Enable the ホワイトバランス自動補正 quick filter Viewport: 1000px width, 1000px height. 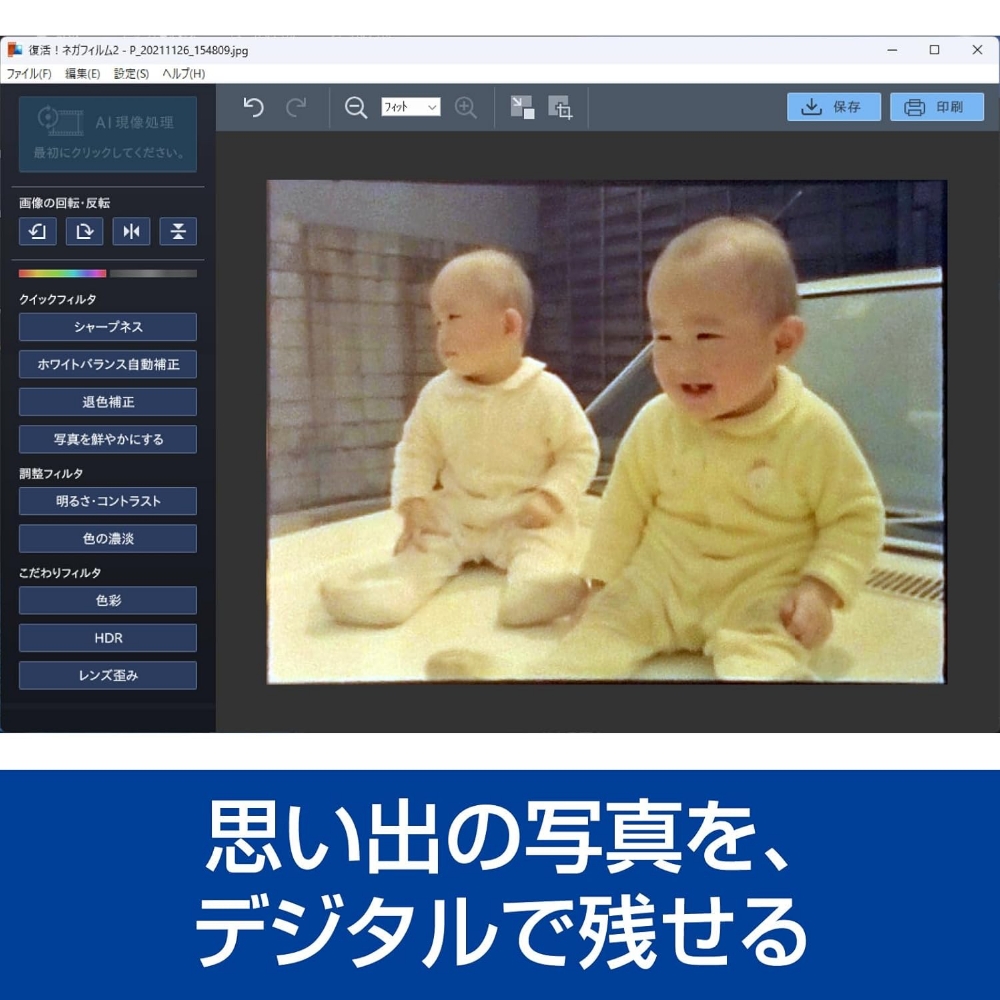pyautogui.click(x=107, y=364)
